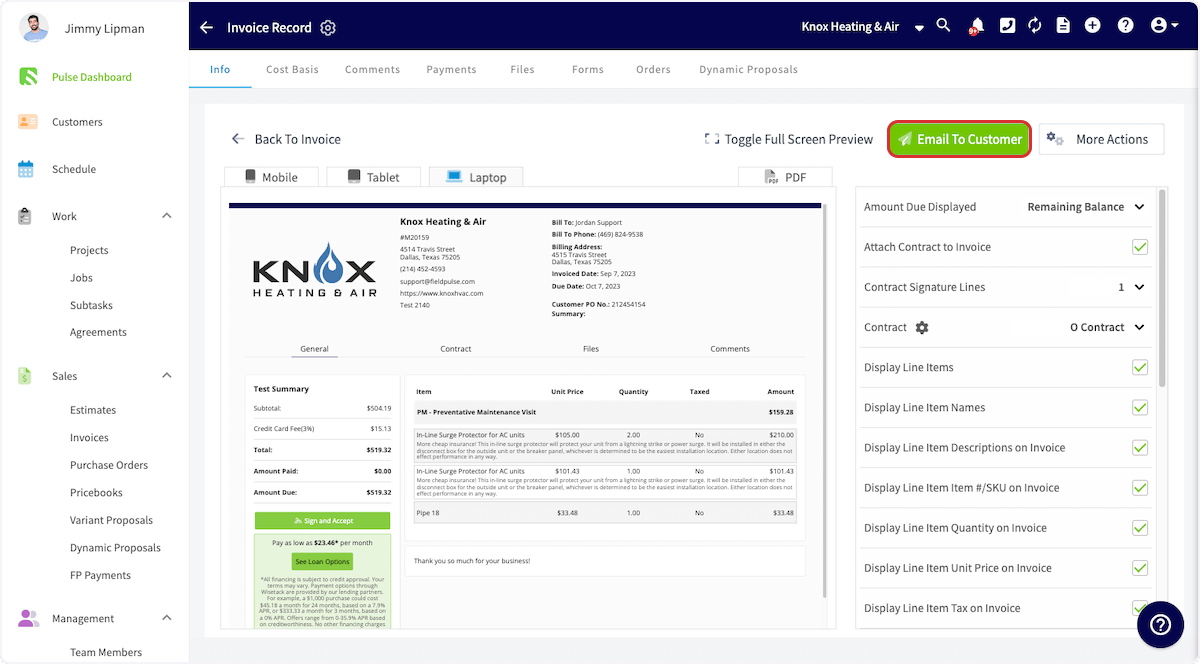Viewport: 1200px width, 664px height.
Task: Open Purchase Orders in sidebar
Action: (109, 465)
